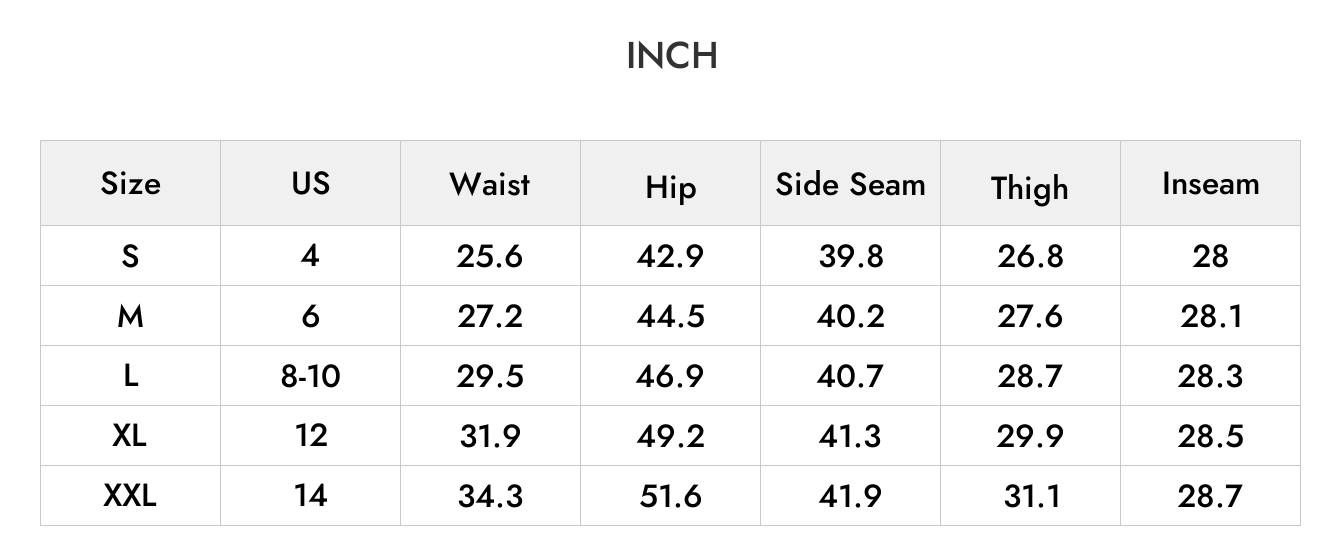Select the XL size row label

(x=130, y=435)
